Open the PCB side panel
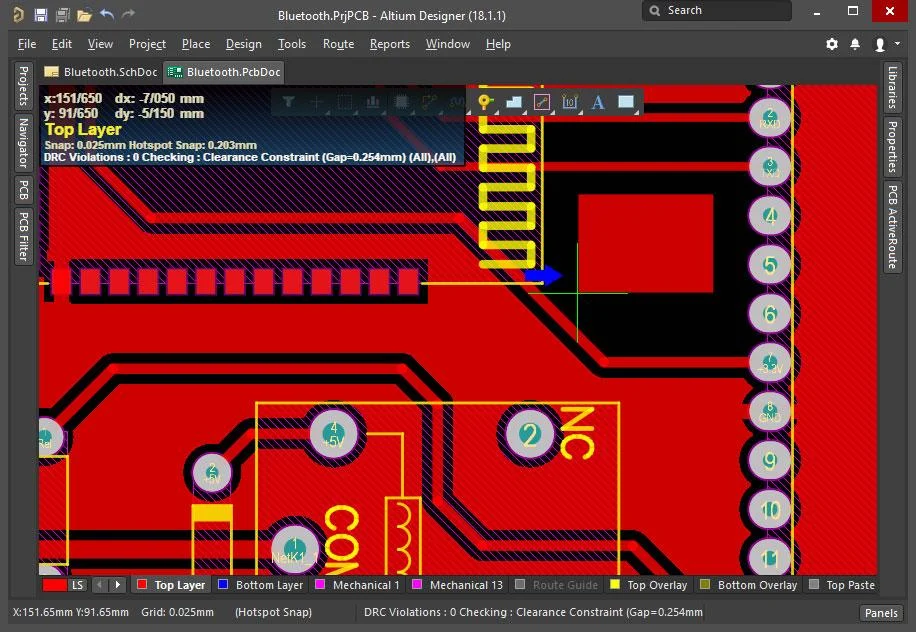916x632 pixels. coord(23,190)
